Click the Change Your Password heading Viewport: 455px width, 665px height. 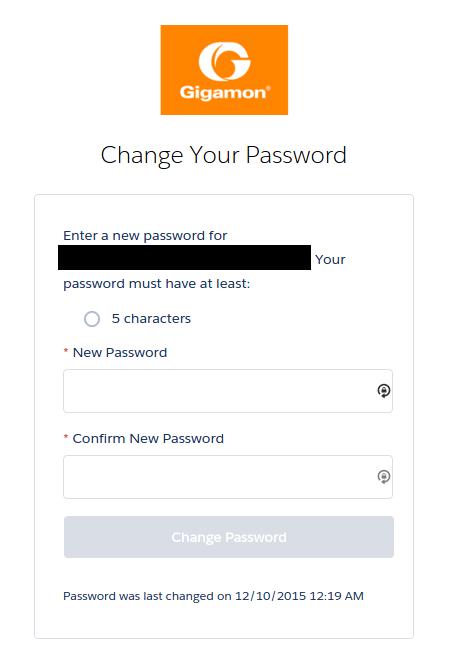223,155
